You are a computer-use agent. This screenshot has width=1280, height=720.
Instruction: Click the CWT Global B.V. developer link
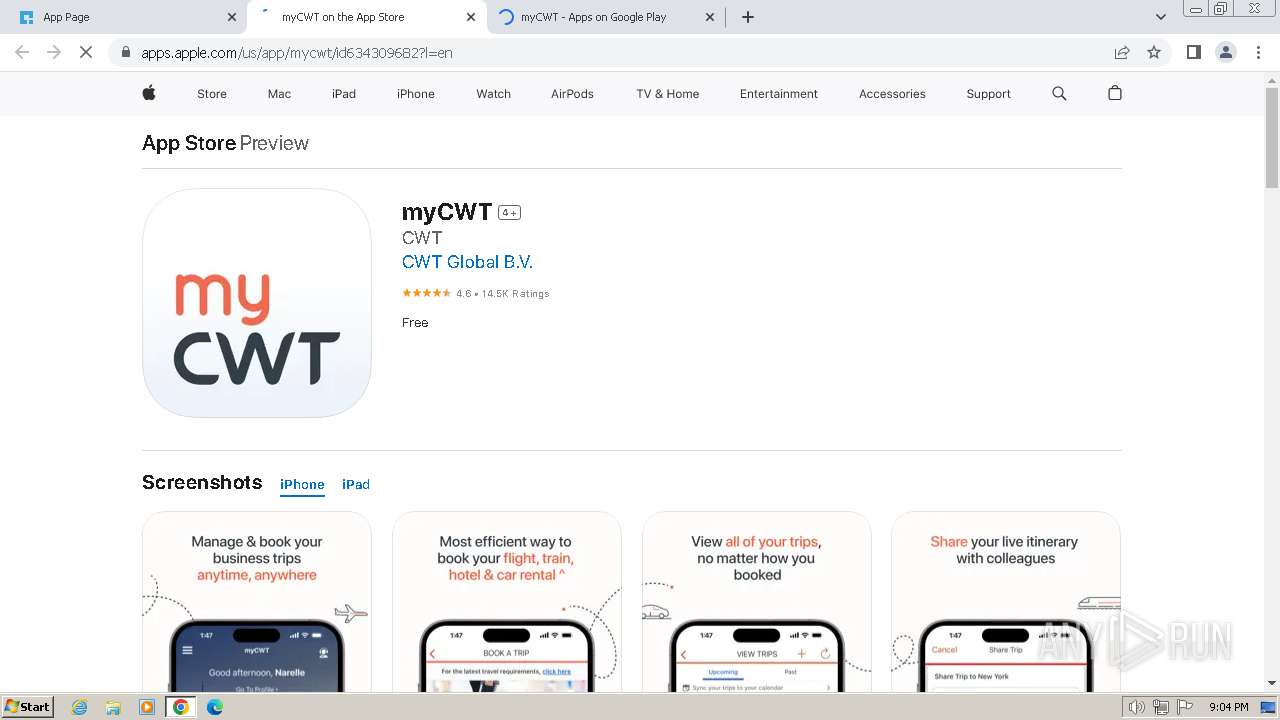(x=467, y=262)
